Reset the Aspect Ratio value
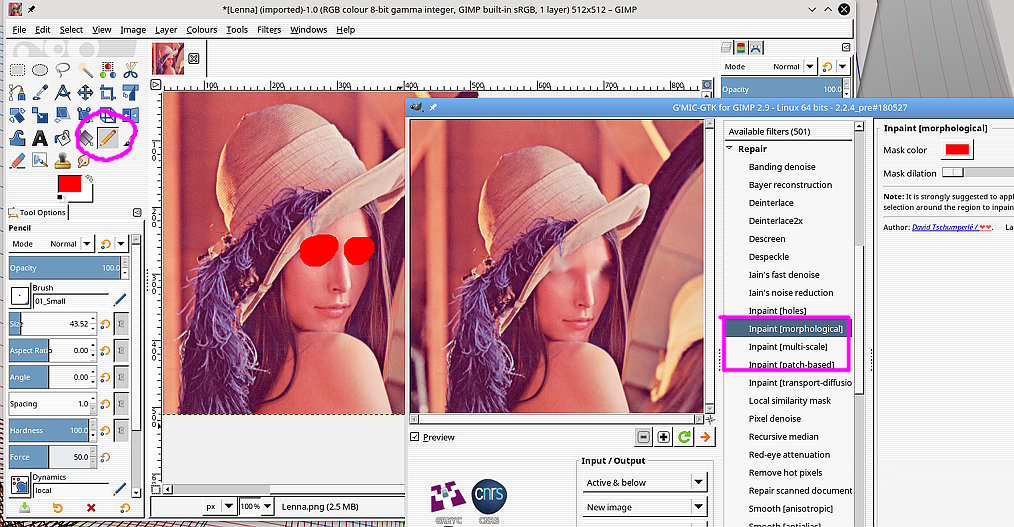This screenshot has width=1014, height=527. coord(105,350)
